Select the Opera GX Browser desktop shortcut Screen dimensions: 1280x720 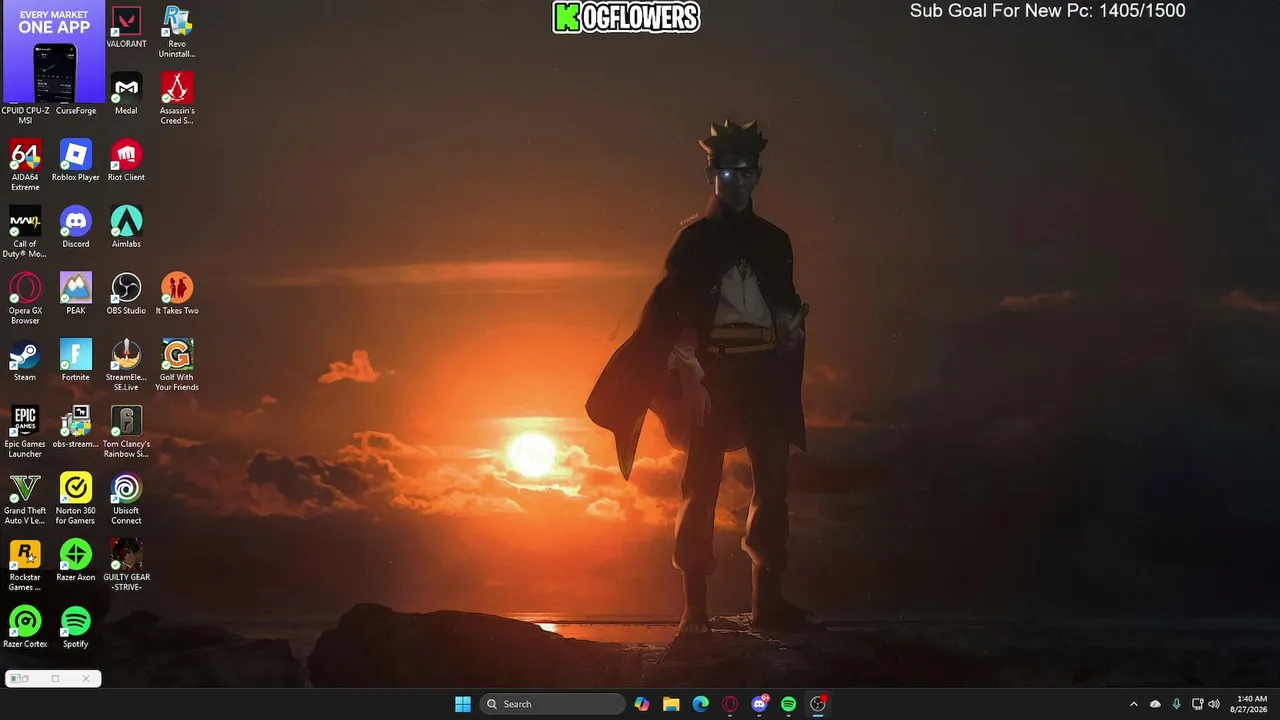click(x=25, y=299)
